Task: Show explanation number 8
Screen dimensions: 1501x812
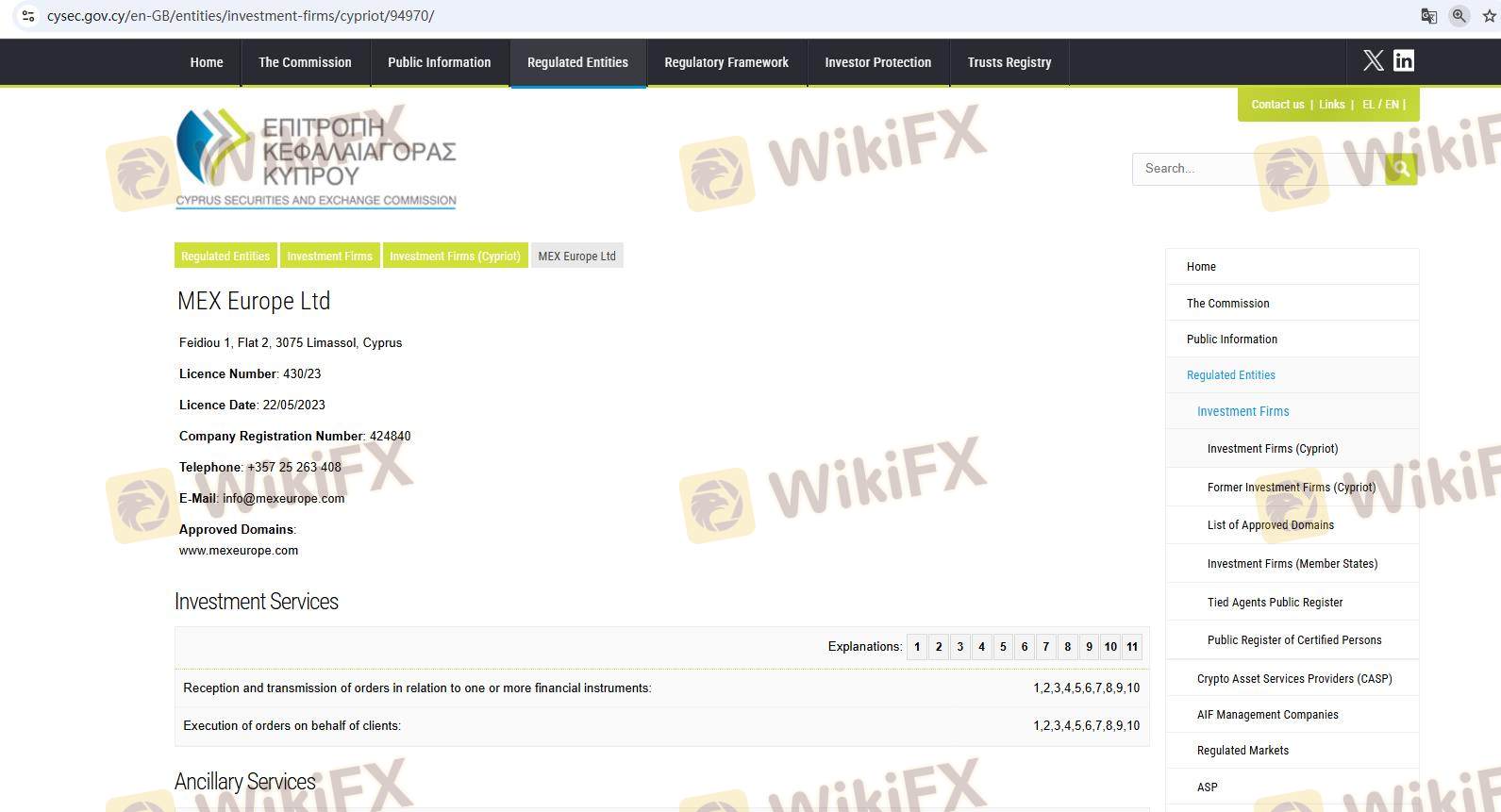Action: click(1068, 647)
